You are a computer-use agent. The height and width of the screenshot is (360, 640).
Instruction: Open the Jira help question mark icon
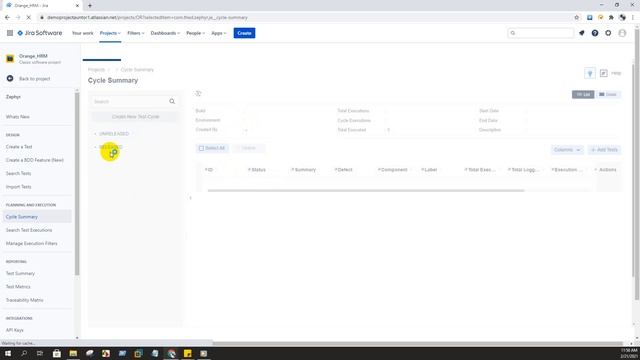click(595, 33)
